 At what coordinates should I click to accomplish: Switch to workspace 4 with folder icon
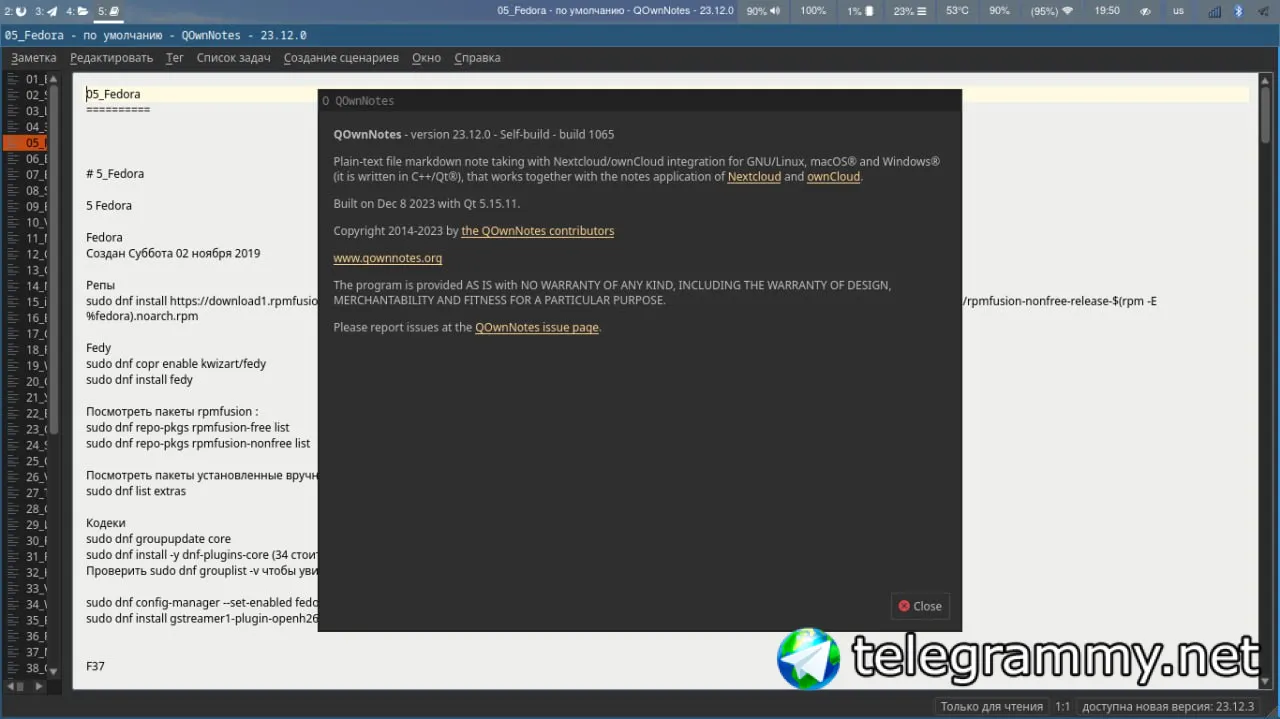[x=76, y=11]
